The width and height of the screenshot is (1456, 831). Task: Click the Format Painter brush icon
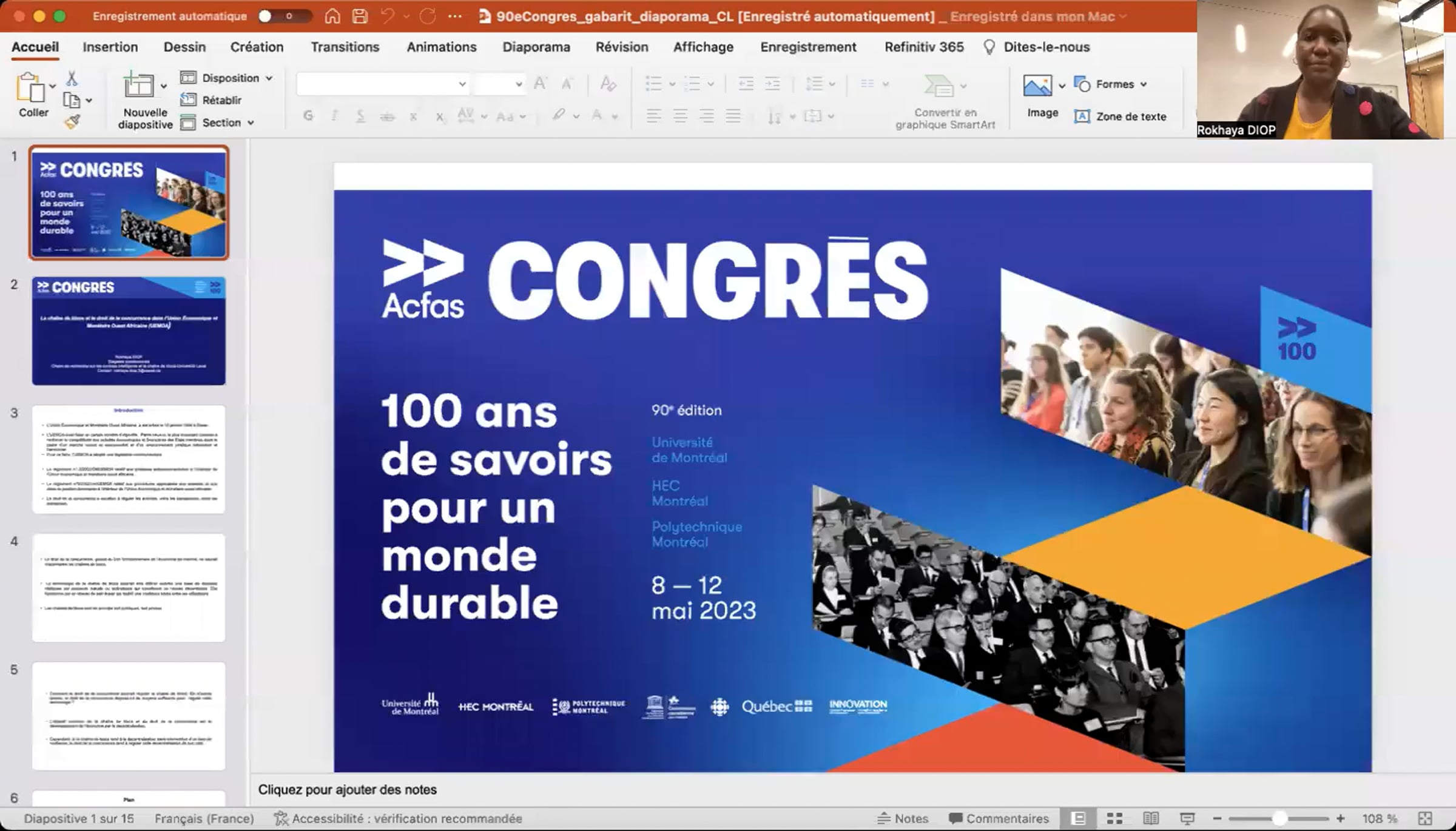pos(72,122)
